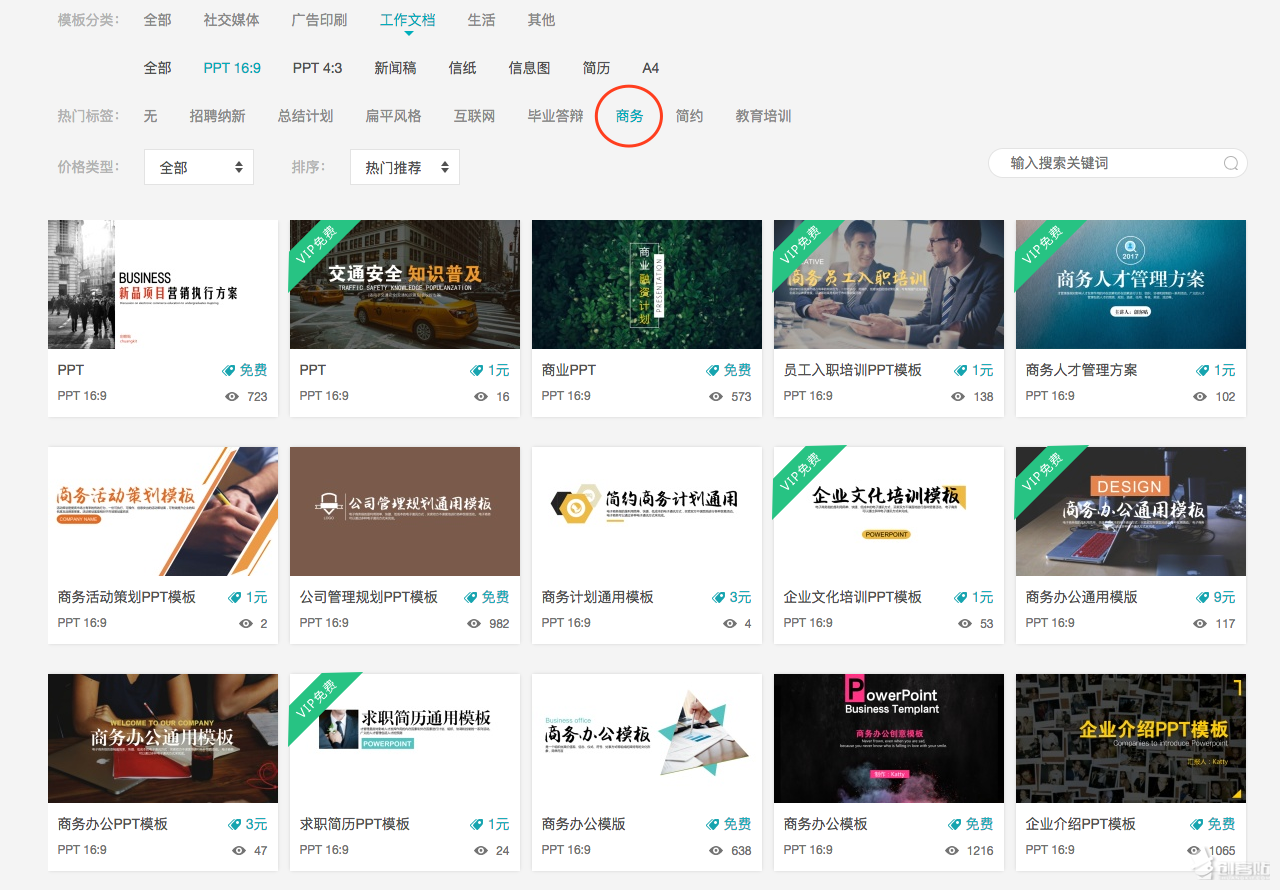Open 企业介绍PPT模板 photo-wall thumbnail
The image size is (1280, 890).
[x=1131, y=738]
